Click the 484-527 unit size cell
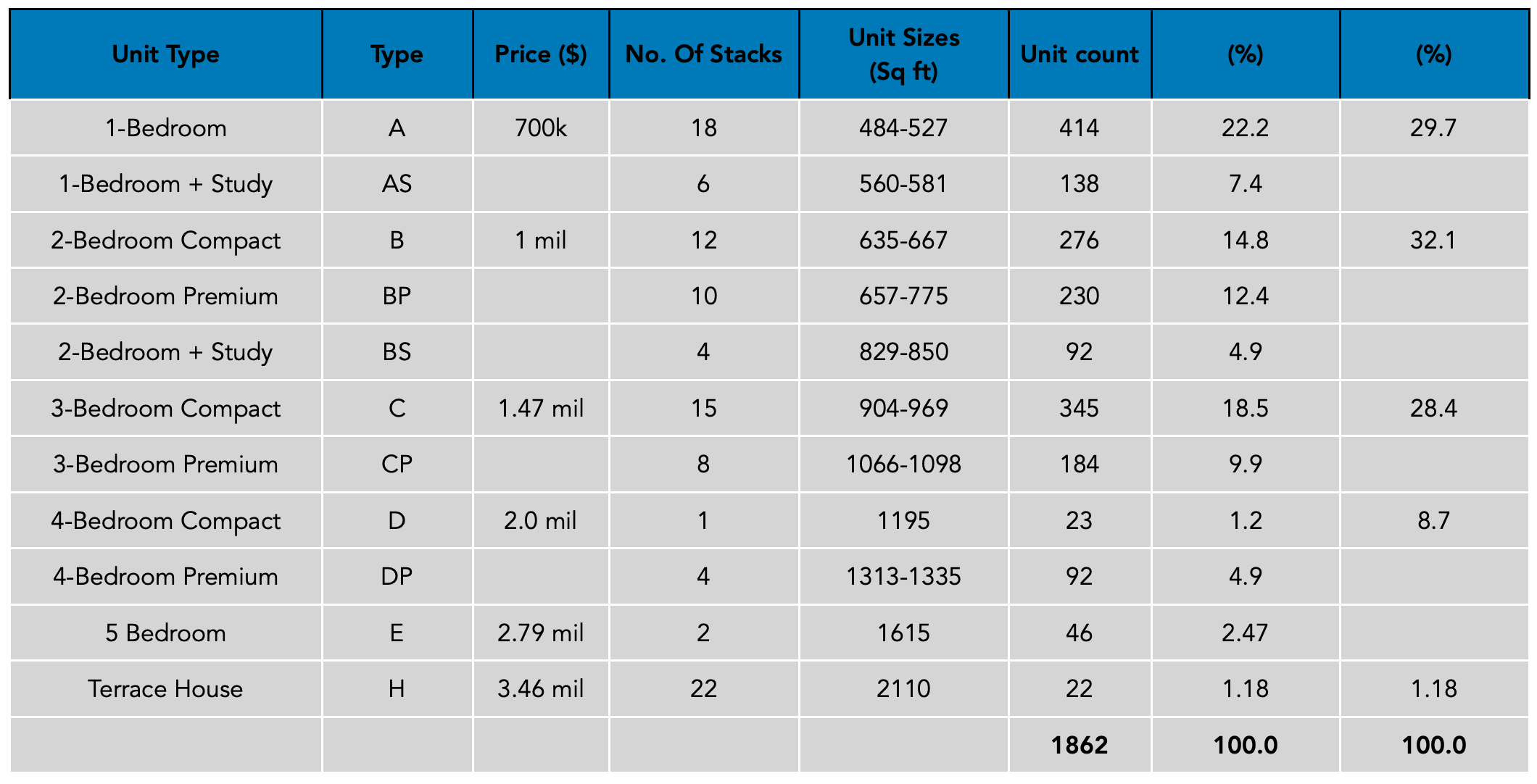This screenshot has width=1537, height=784. click(x=903, y=128)
